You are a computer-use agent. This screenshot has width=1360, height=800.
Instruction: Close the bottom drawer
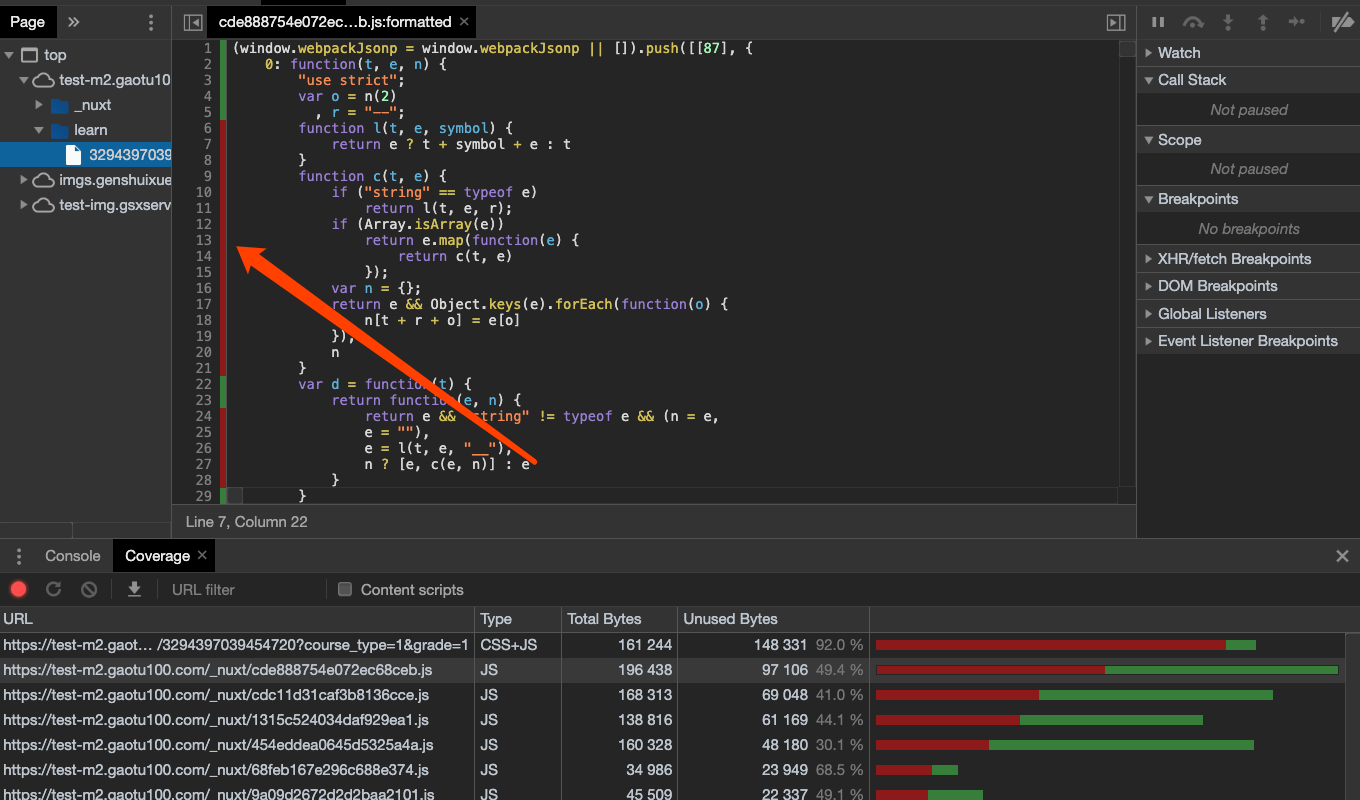[x=1342, y=556]
